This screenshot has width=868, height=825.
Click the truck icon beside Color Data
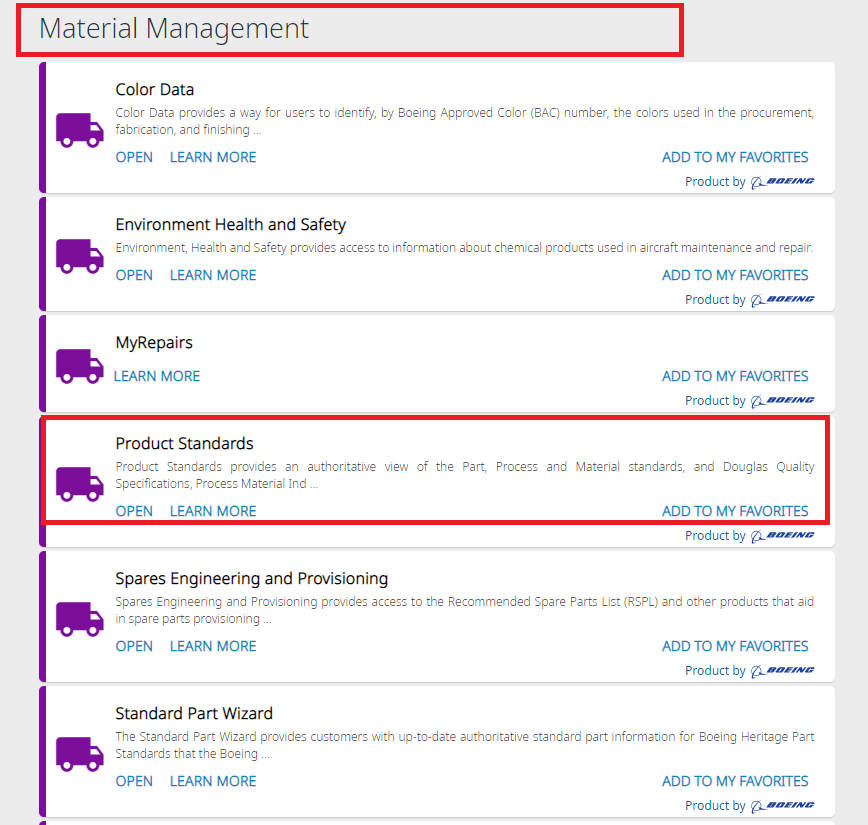tap(79, 129)
